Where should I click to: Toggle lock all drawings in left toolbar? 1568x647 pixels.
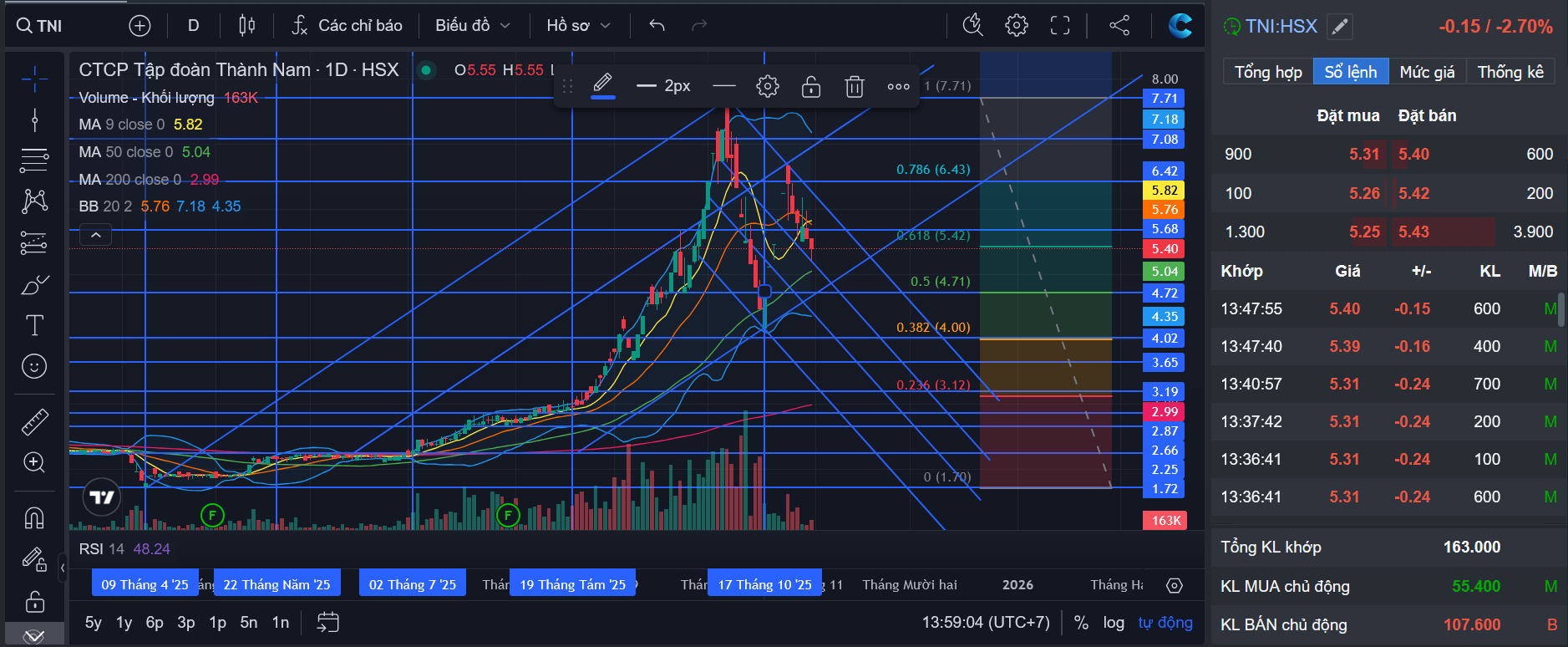tap(34, 601)
